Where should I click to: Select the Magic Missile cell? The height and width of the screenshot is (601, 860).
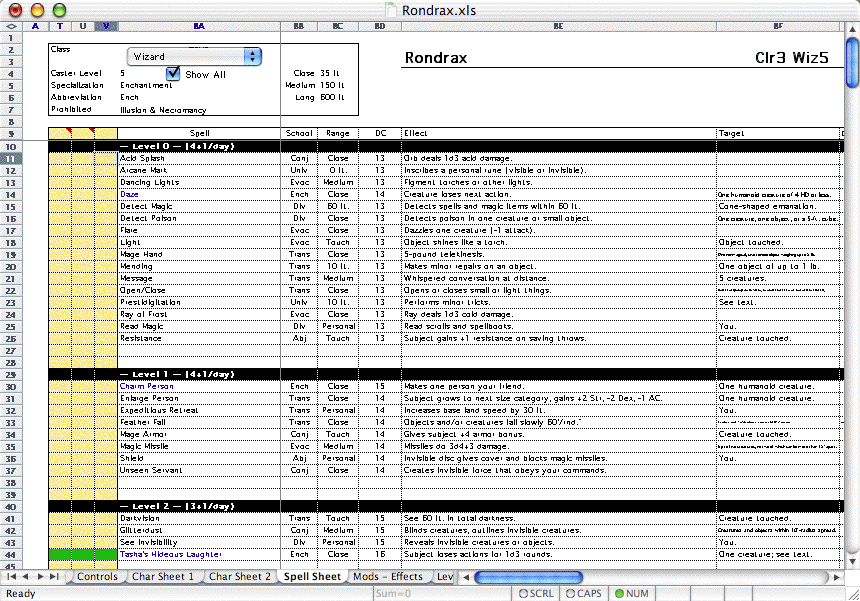(199, 446)
